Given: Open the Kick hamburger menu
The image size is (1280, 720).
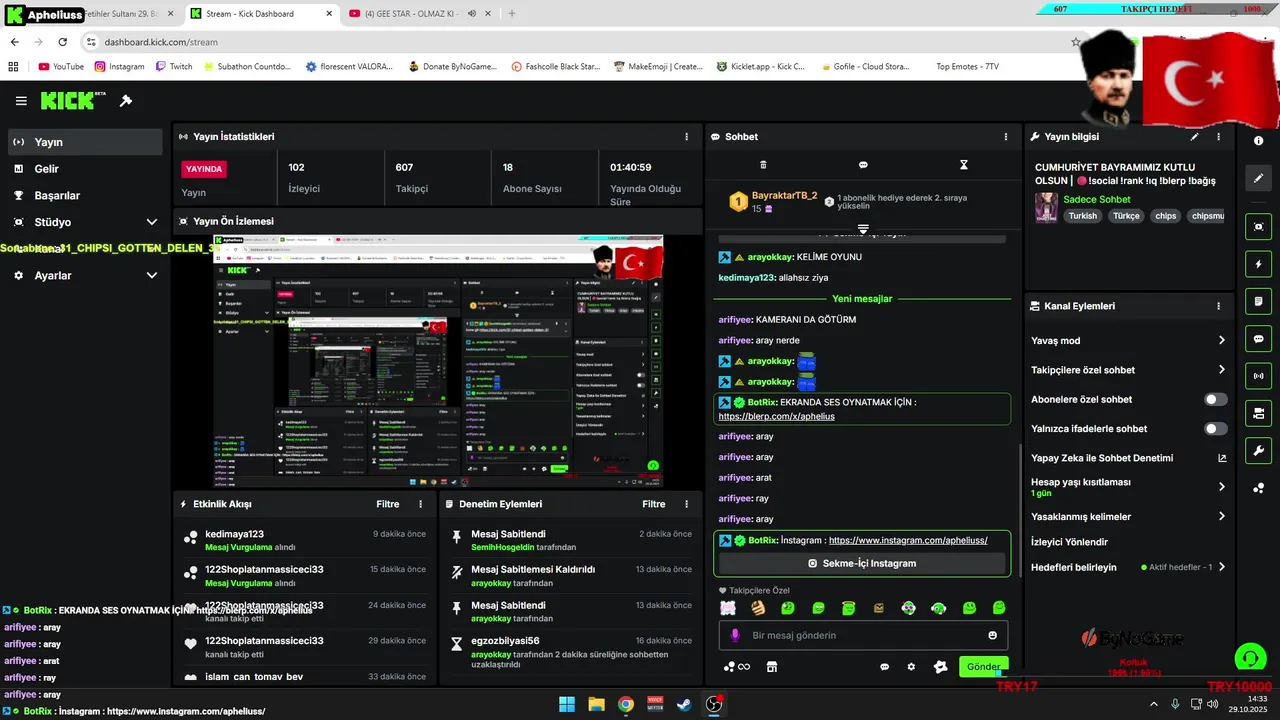Looking at the screenshot, I should pos(21,101).
